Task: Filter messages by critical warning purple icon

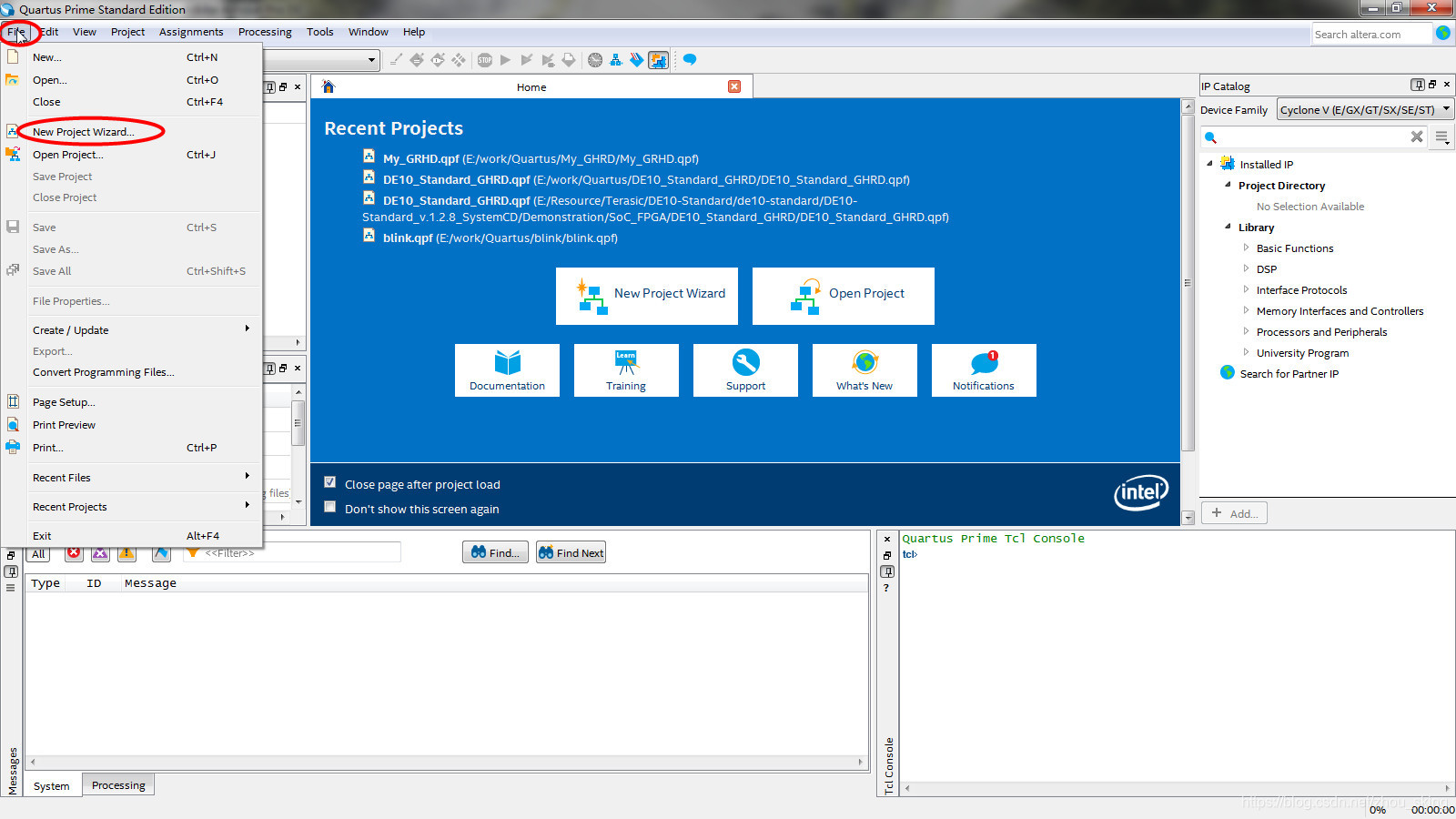Action: tap(100, 553)
